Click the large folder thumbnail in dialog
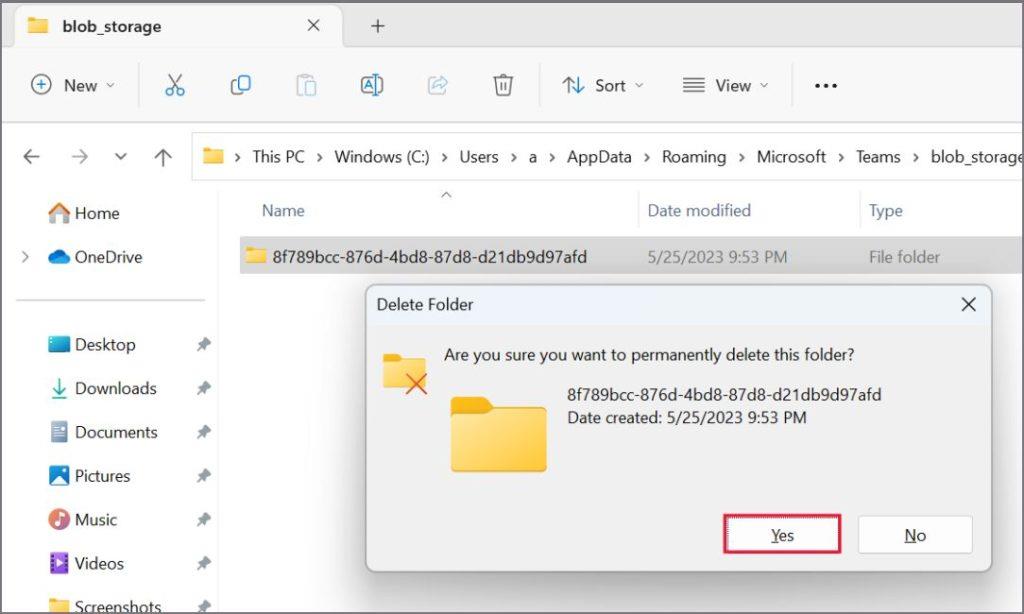This screenshot has width=1024, height=614. (x=498, y=434)
